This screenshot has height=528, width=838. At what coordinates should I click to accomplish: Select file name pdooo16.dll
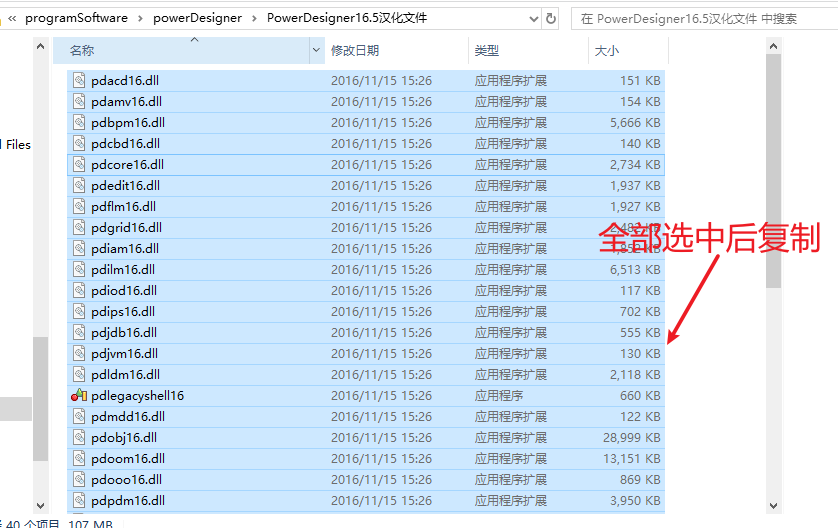pos(126,480)
